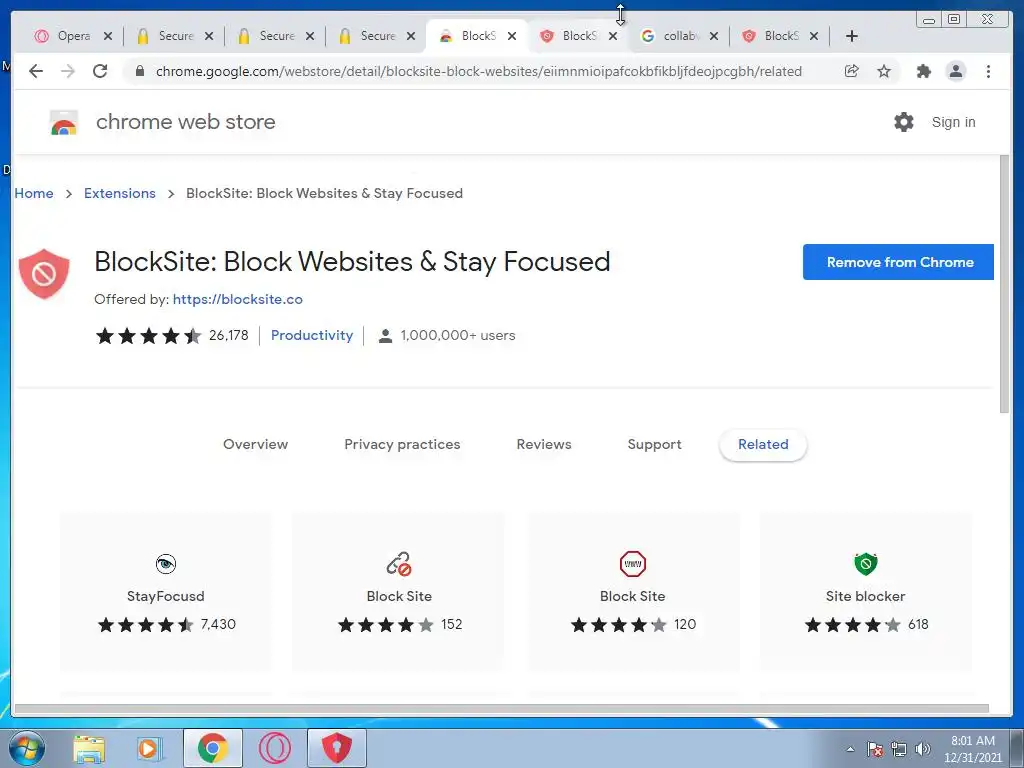Click the Block Site chain-link icon
Screen dimensions: 1024x768
pyautogui.click(x=399, y=564)
